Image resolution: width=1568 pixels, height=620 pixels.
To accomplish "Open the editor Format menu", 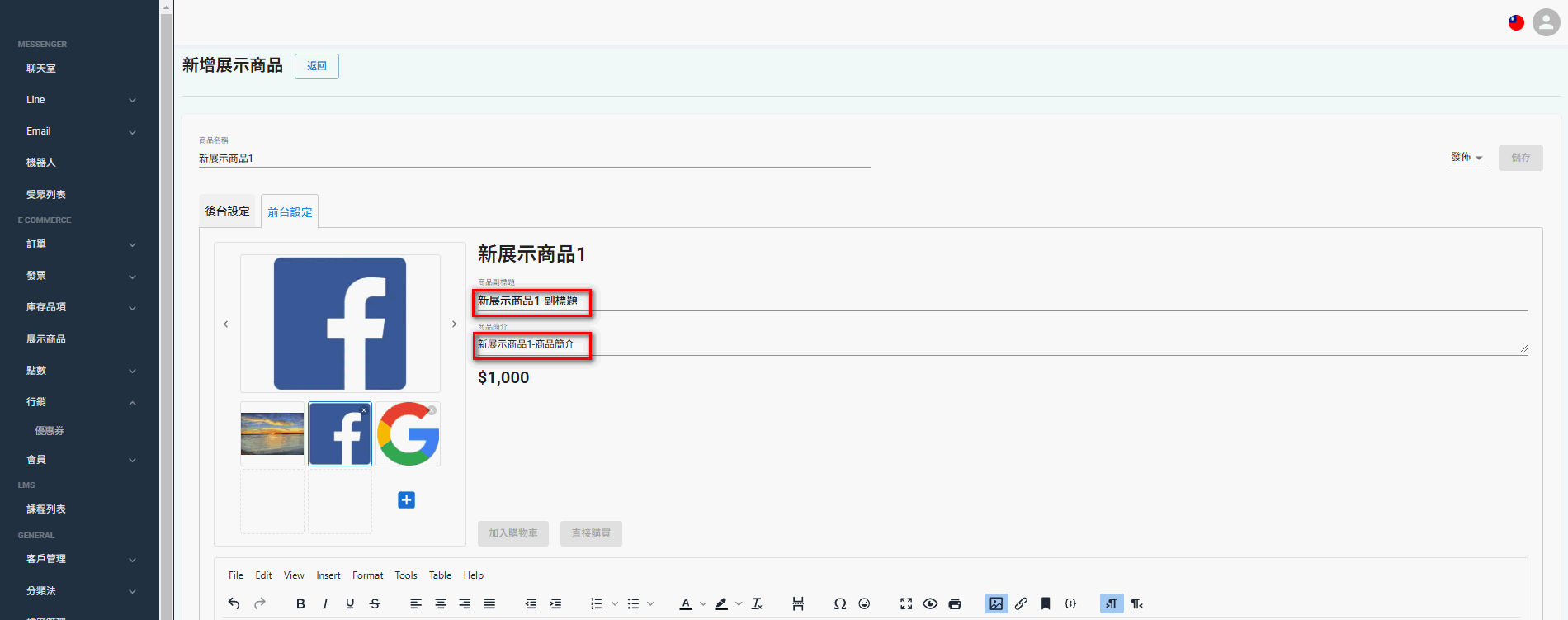I will pyautogui.click(x=368, y=575).
